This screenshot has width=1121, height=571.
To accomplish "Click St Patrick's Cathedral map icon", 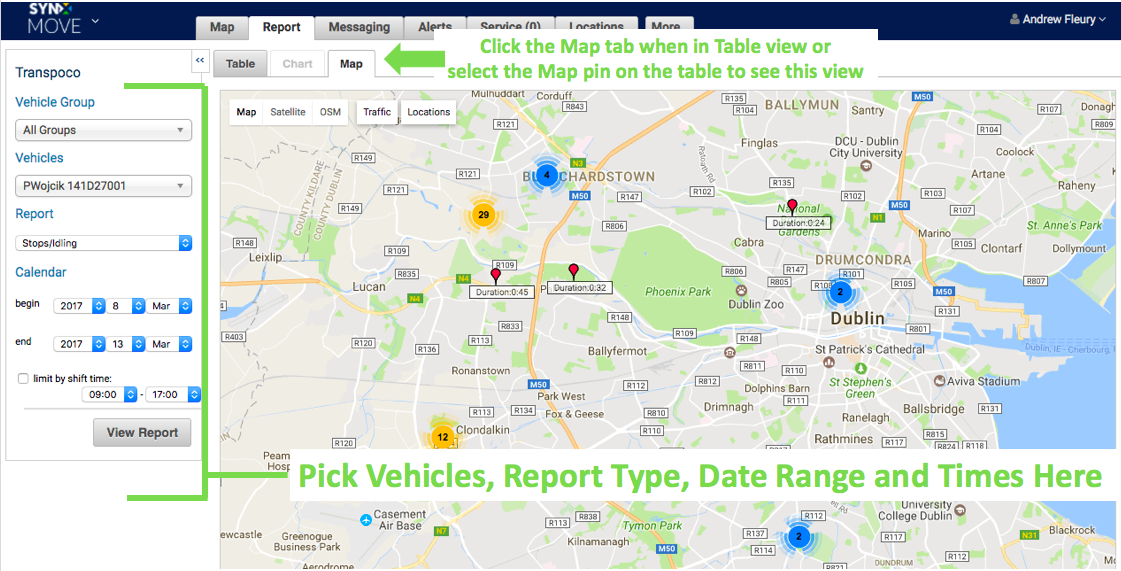I will (829, 362).
